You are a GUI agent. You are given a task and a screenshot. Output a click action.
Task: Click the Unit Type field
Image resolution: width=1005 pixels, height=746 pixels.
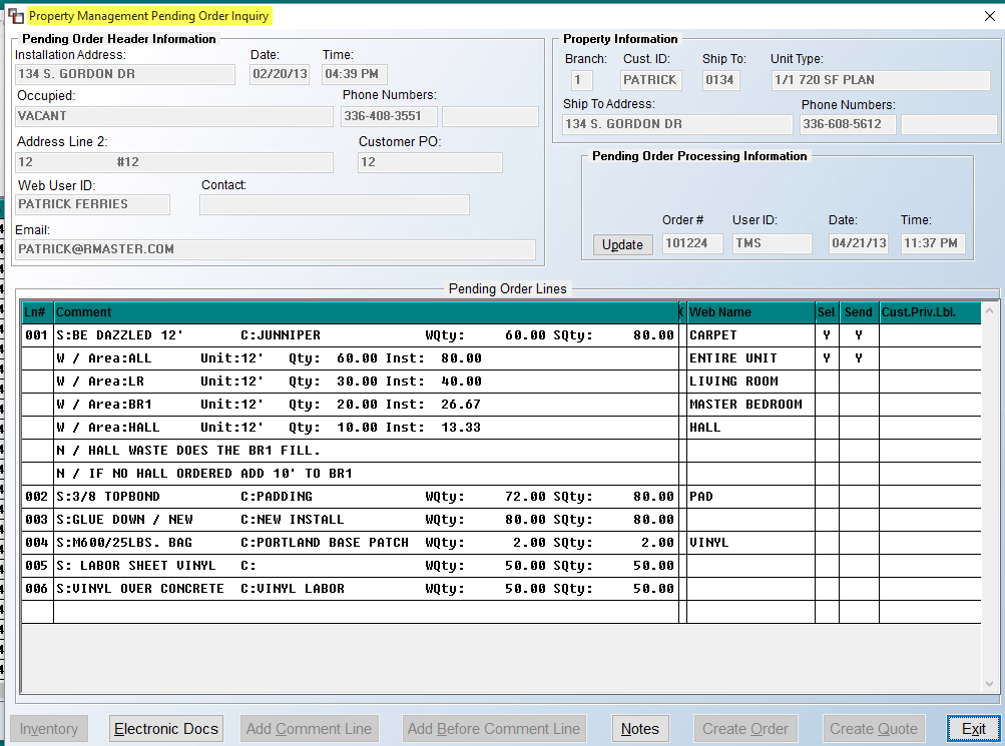pyautogui.click(x=881, y=80)
